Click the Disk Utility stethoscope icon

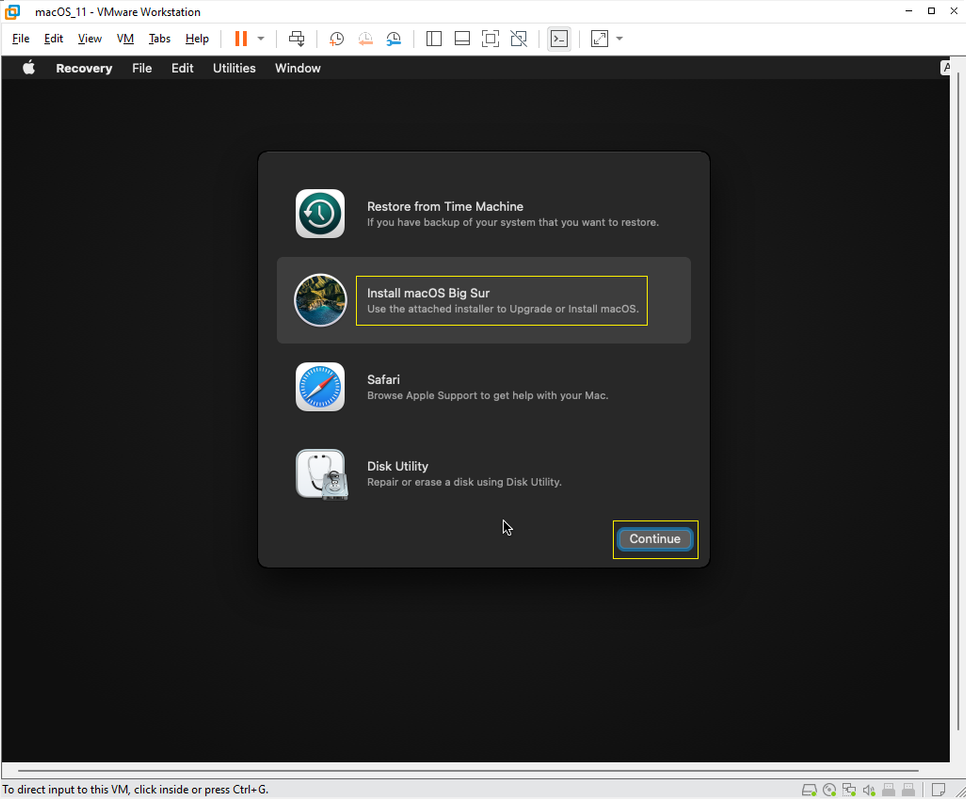coord(322,474)
